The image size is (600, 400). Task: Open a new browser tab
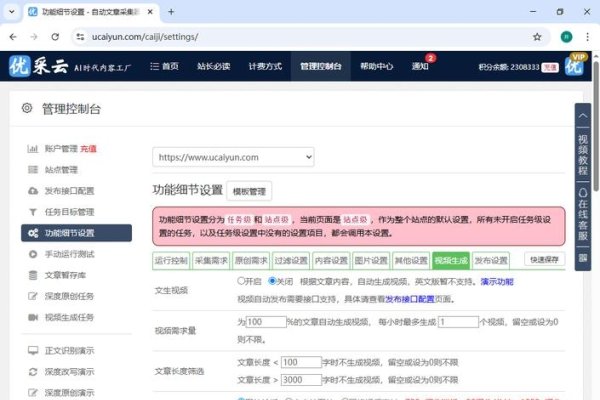(x=171, y=12)
